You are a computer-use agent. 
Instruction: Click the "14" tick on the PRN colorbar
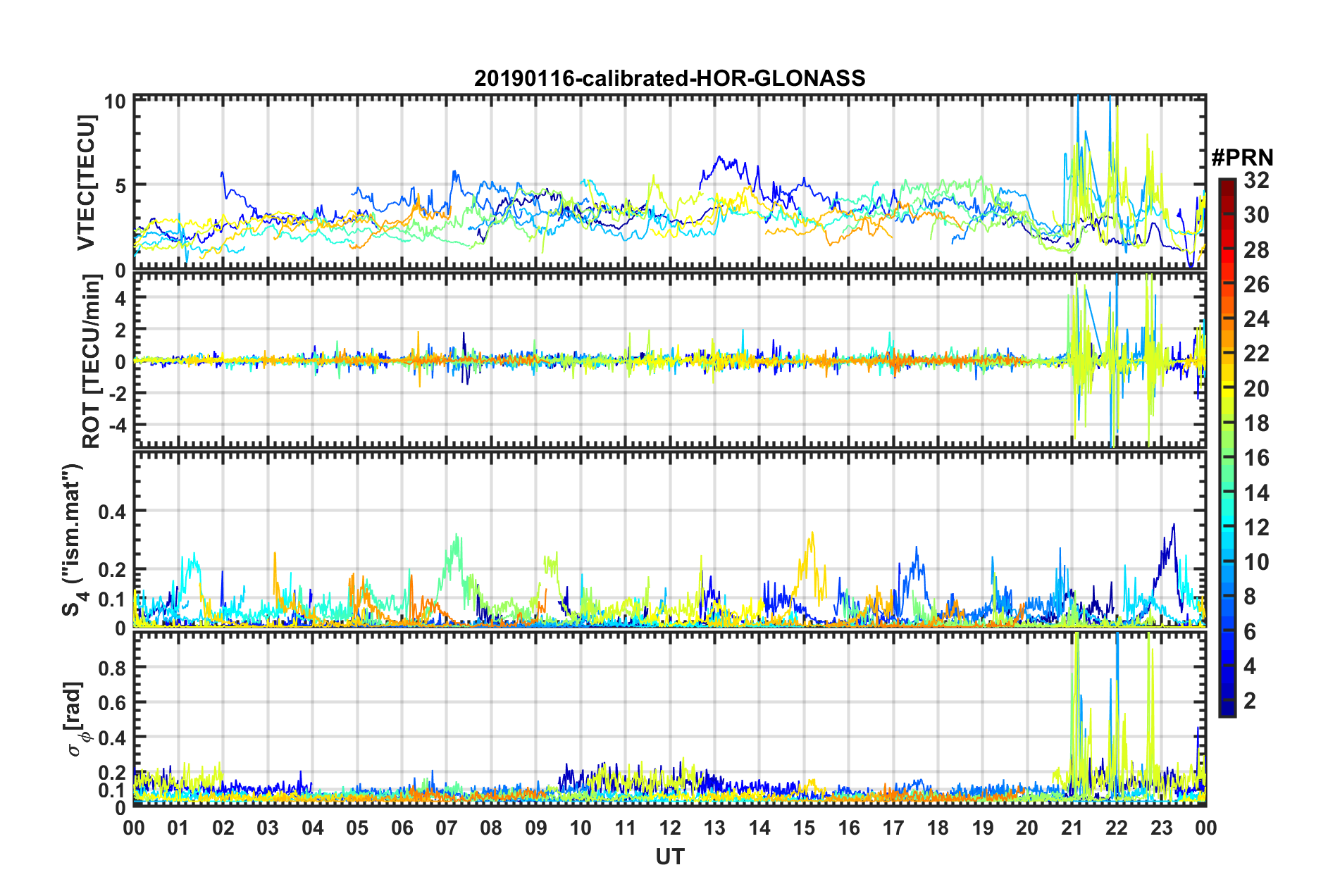tap(1256, 493)
